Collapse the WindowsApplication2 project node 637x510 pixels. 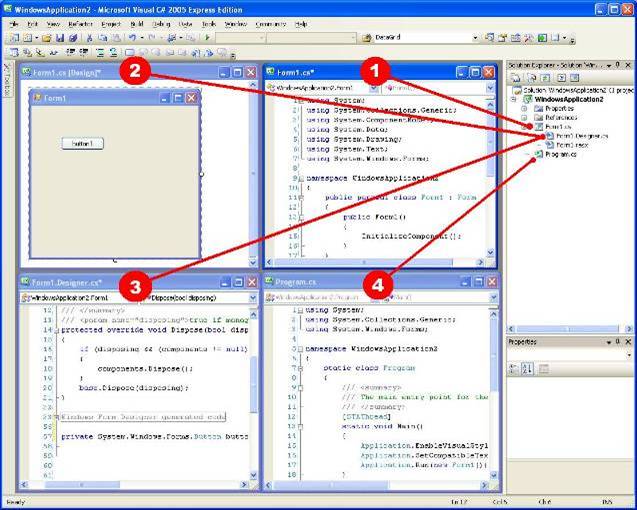(514, 99)
